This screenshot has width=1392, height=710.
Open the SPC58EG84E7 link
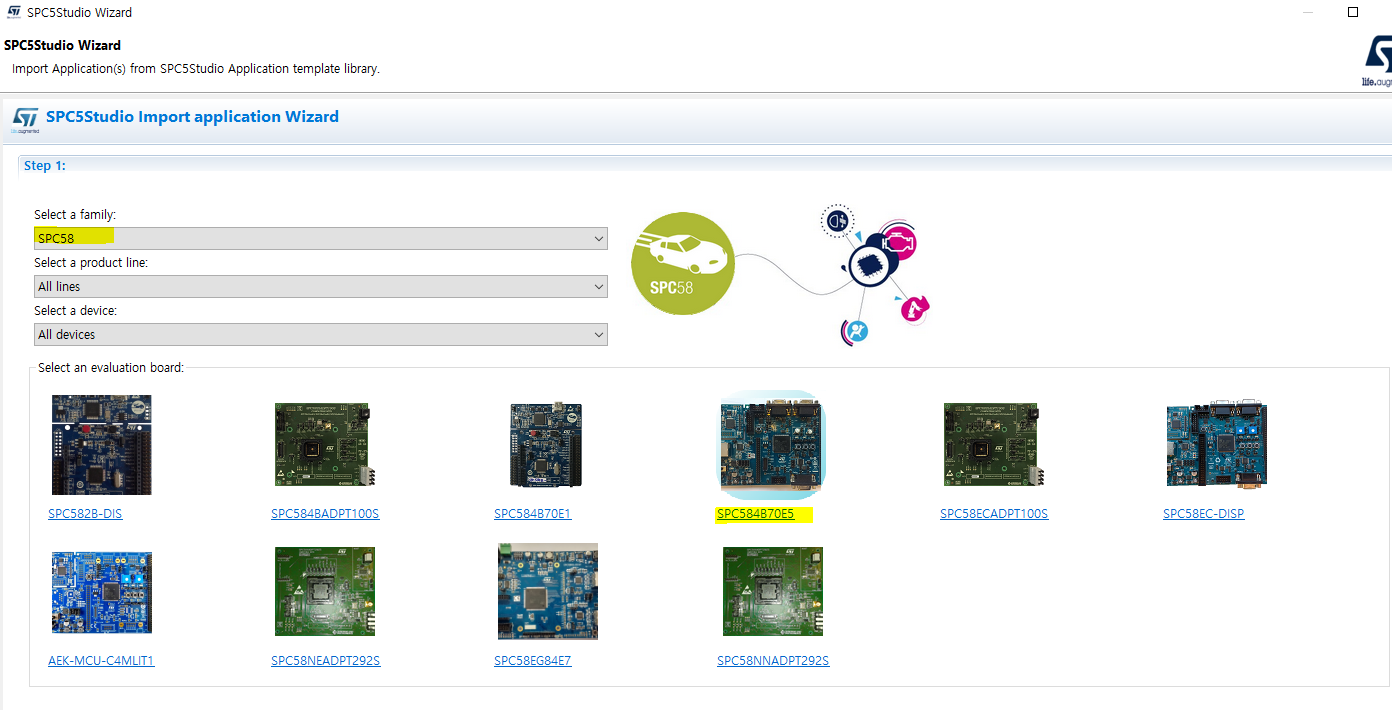coord(533,661)
